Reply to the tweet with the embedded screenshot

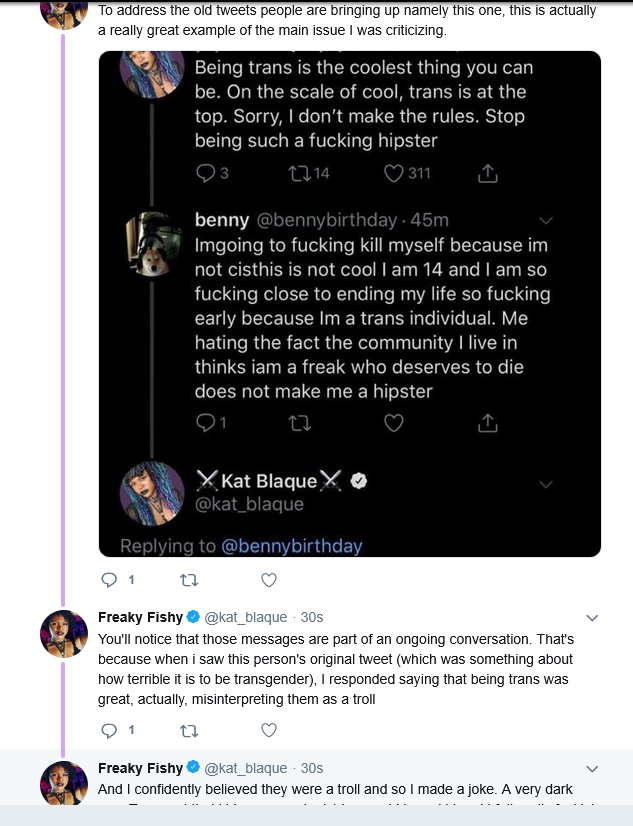pos(110,580)
